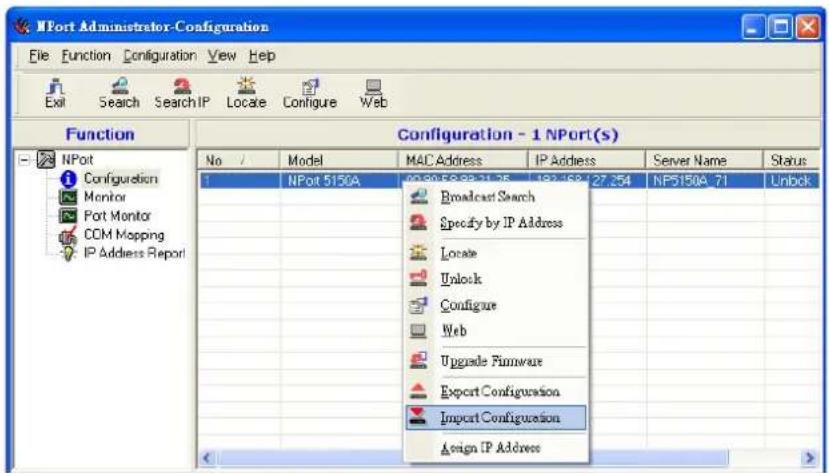The image size is (829, 473).
Task: Click the Web icon in context menu
Action: (419, 331)
